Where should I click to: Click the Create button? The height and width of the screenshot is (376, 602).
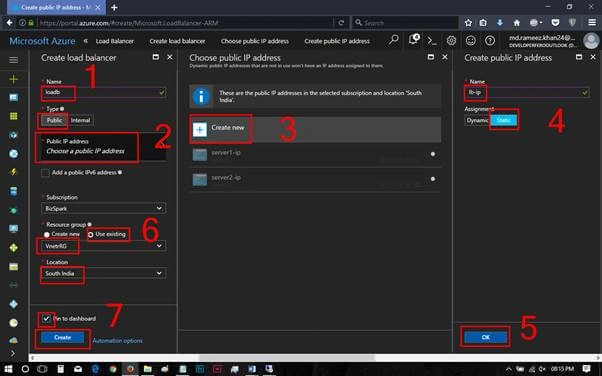[63, 338]
